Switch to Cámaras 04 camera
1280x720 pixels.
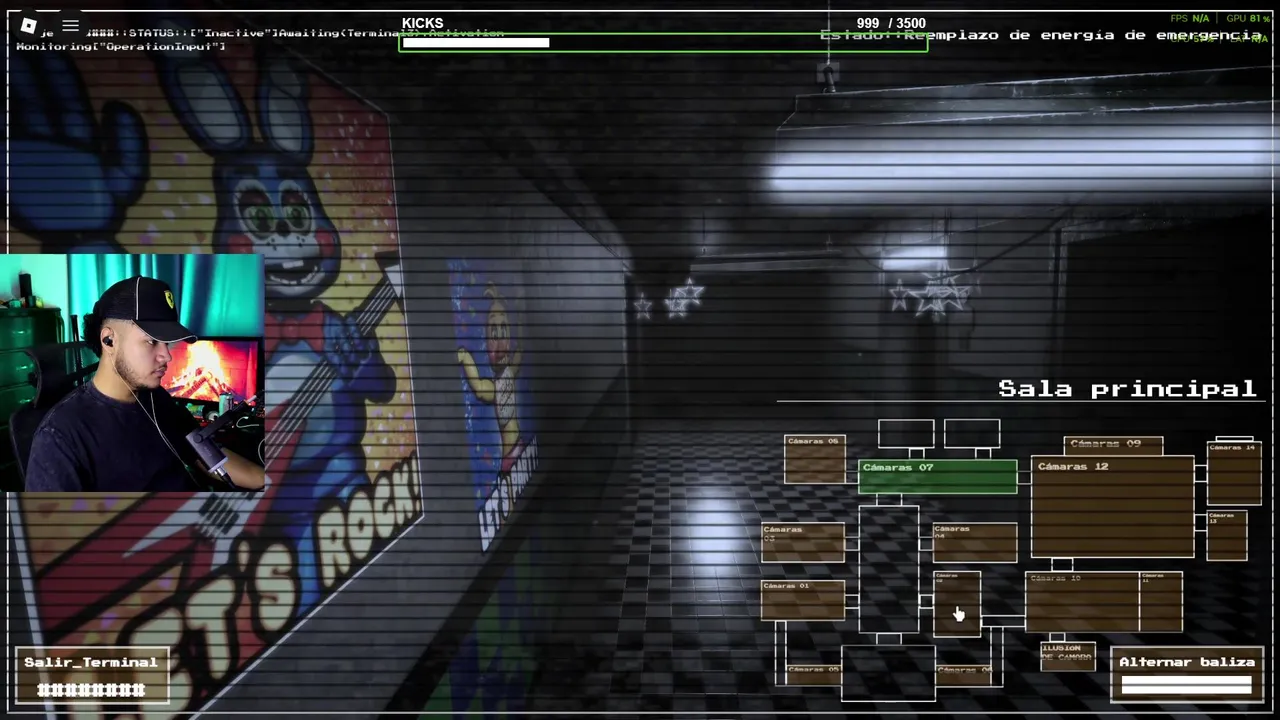pyautogui.click(x=975, y=541)
